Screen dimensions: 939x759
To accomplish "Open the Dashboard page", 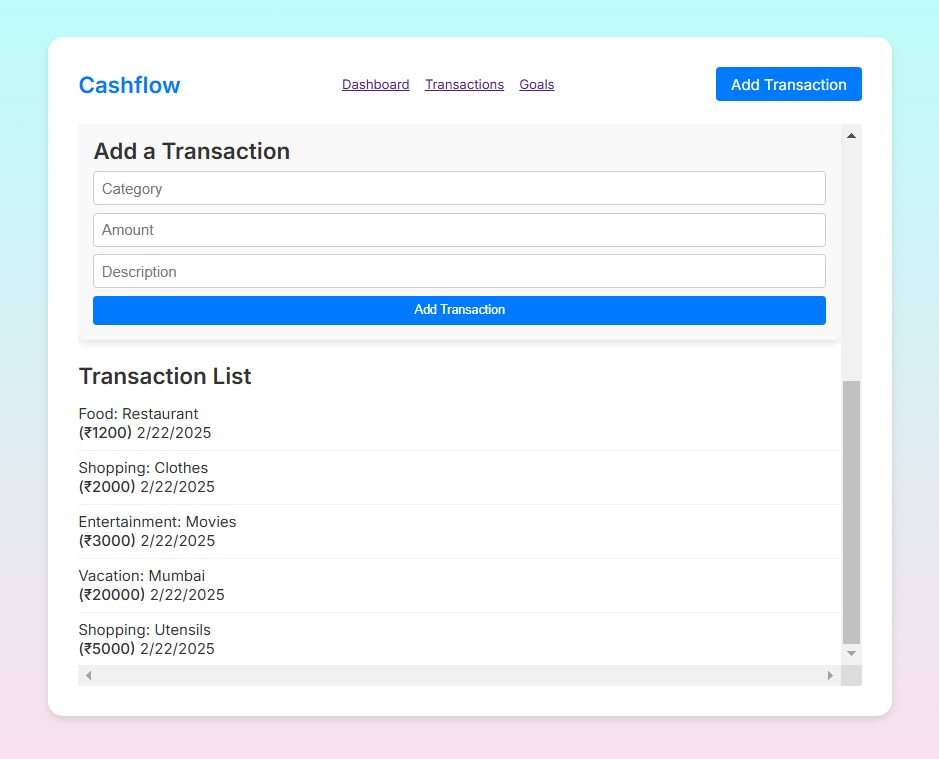I will [x=375, y=85].
